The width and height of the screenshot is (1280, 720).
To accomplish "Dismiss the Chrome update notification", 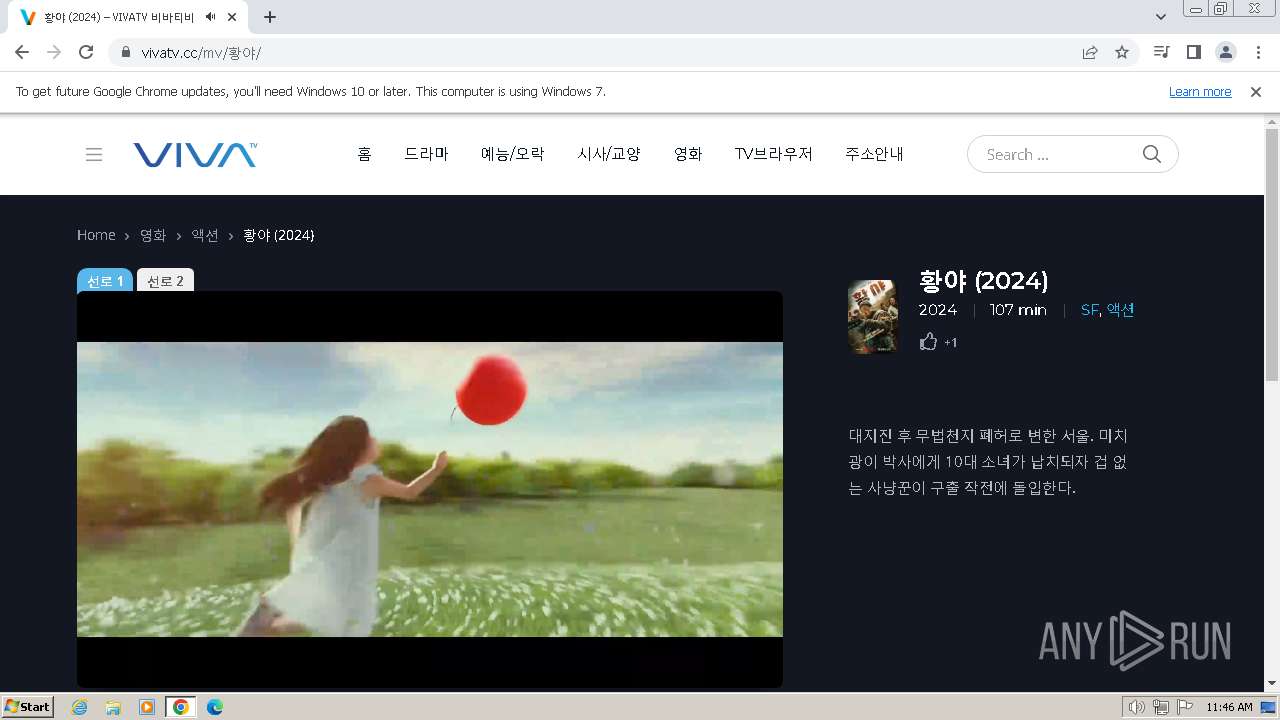I will 1256,91.
